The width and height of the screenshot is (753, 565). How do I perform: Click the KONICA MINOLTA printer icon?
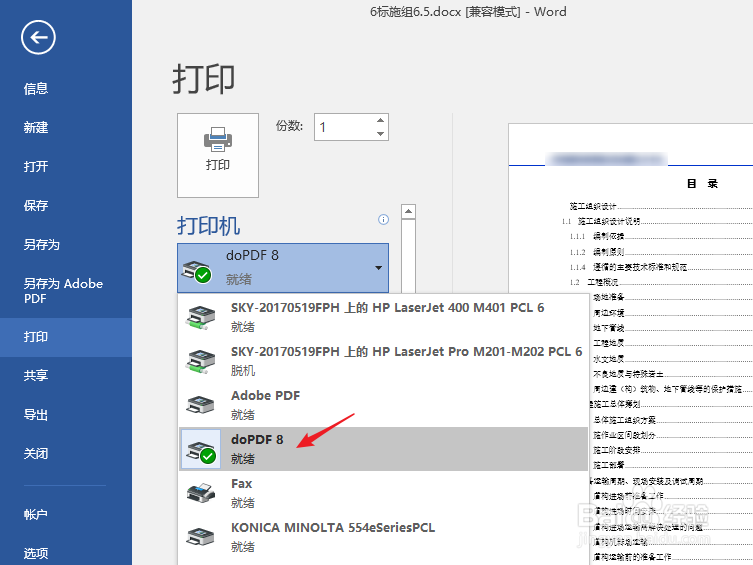[200, 537]
